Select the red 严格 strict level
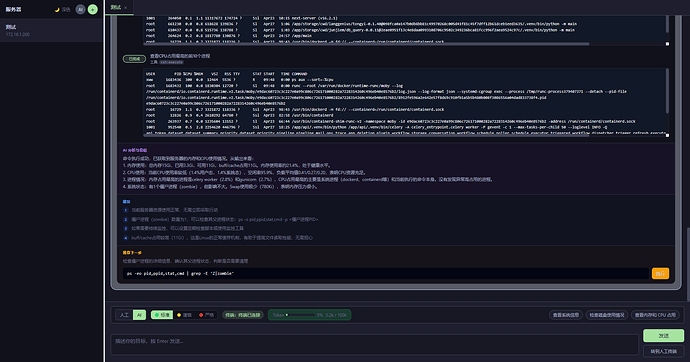The width and height of the screenshot is (690, 362). pos(206,315)
